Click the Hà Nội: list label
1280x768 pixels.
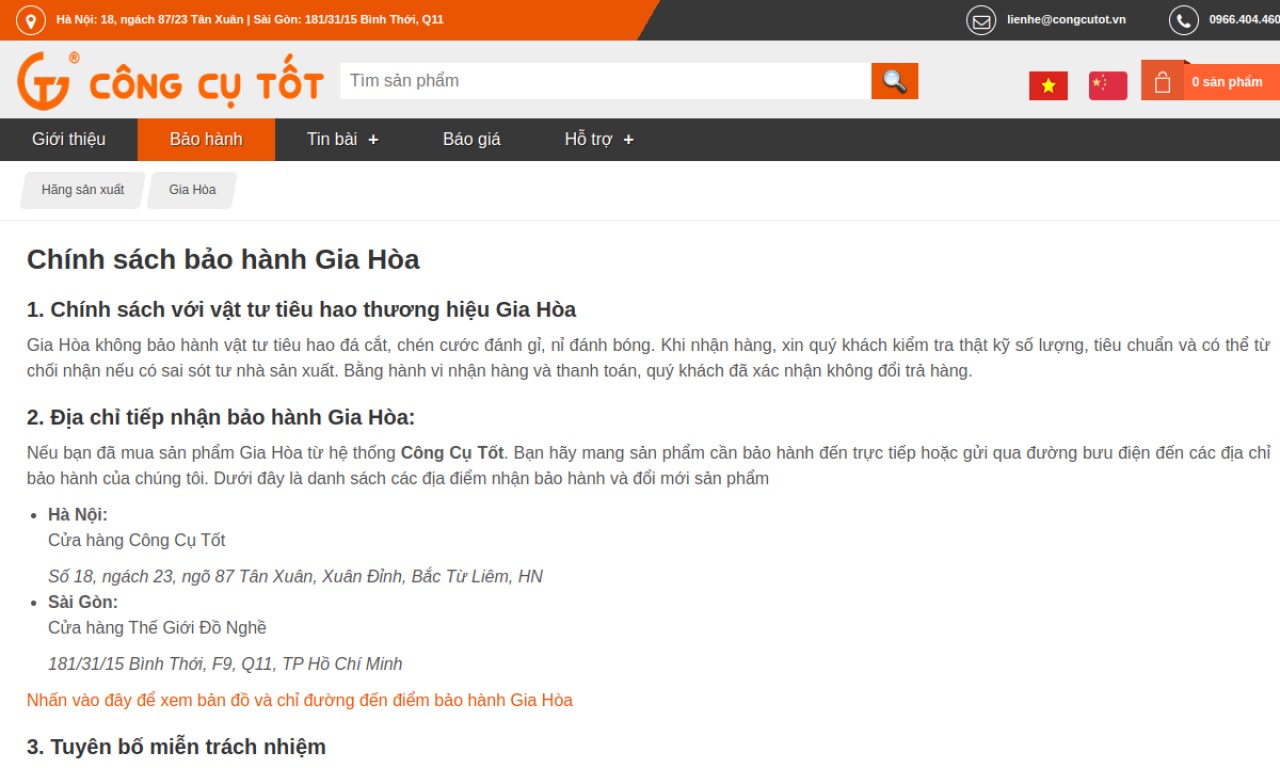click(x=78, y=515)
